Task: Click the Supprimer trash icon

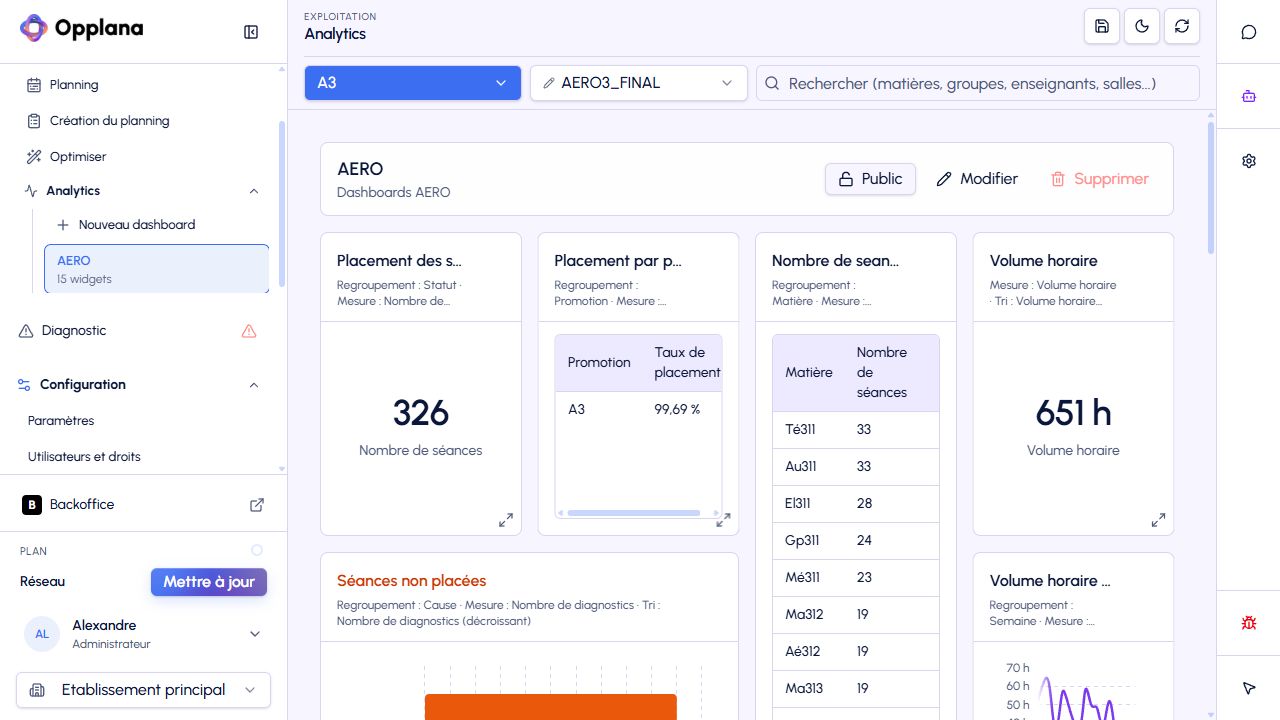Action: point(1058,179)
